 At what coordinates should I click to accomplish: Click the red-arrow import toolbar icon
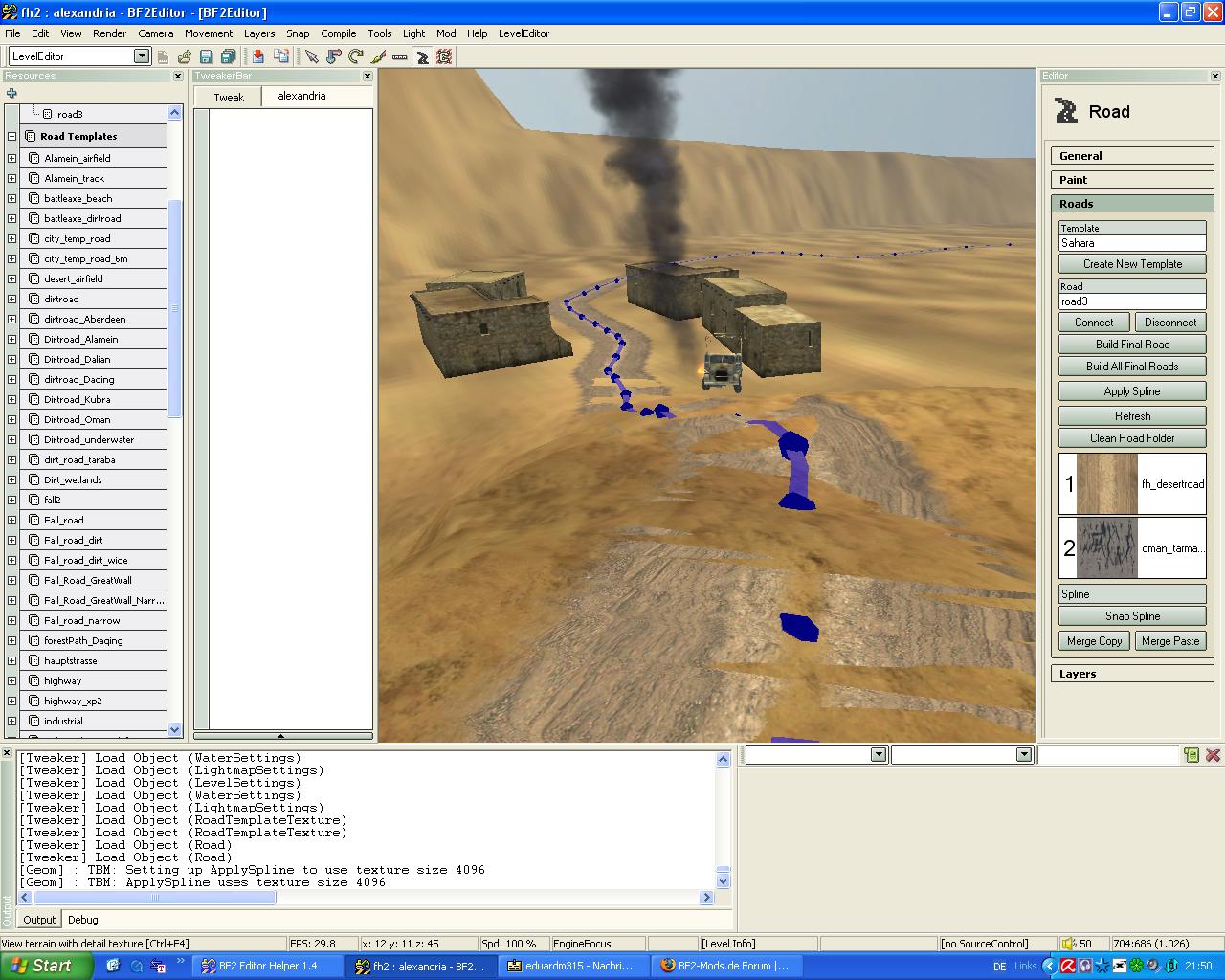258,57
